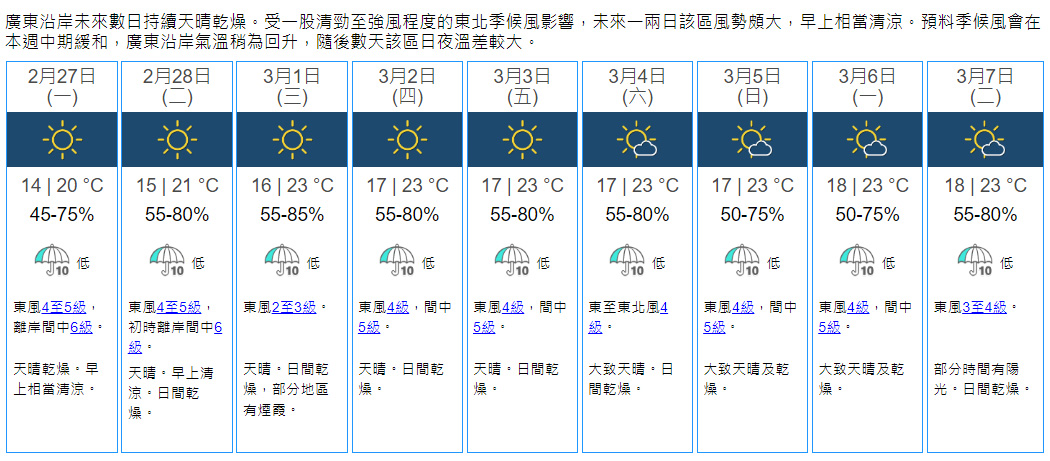This screenshot has height=461, width=1050.
Task: Open the 3至4級 wind link for 3月7日
Action: (985, 307)
